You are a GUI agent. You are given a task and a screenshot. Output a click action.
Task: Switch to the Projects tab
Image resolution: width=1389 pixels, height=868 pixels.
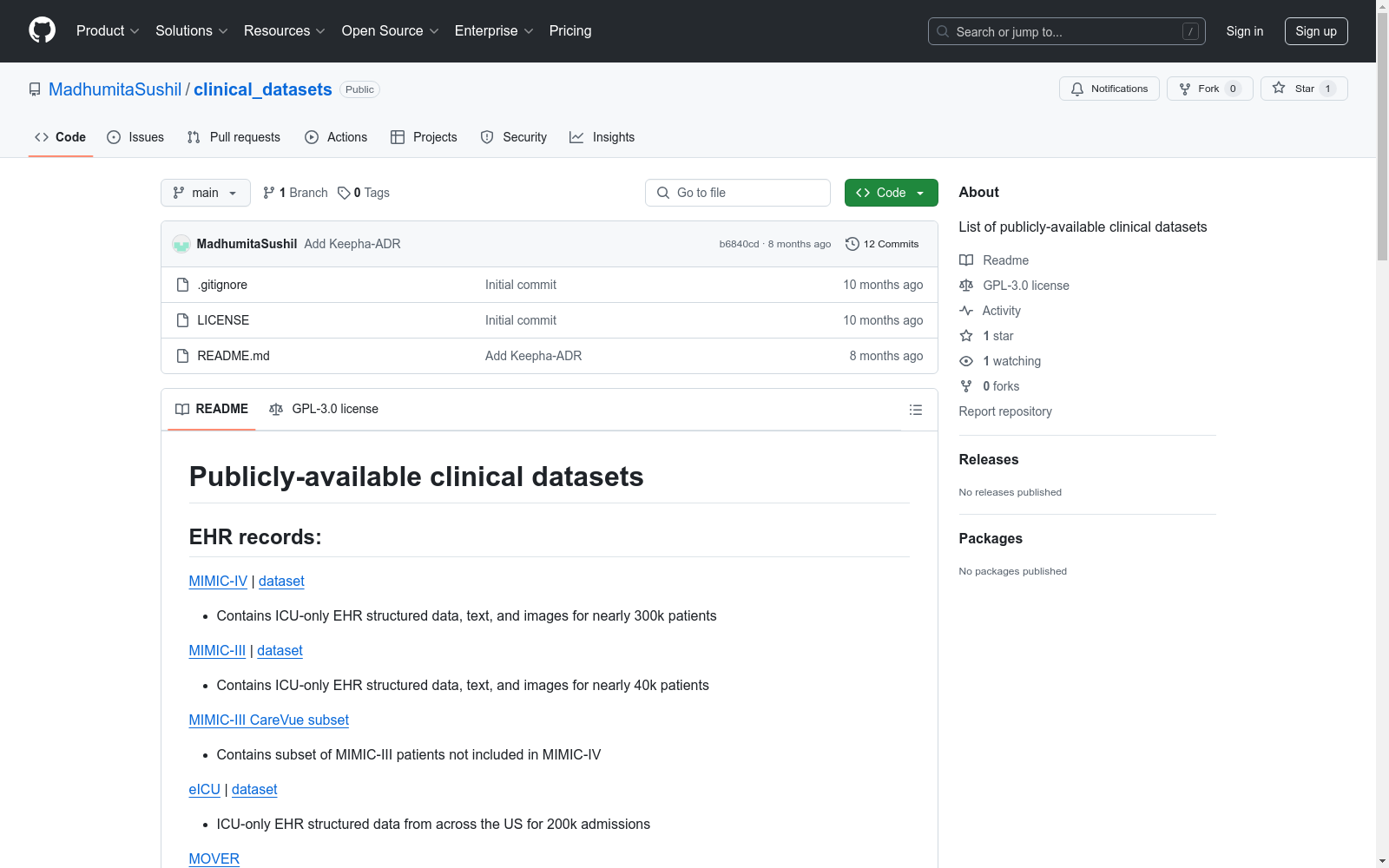(x=424, y=137)
